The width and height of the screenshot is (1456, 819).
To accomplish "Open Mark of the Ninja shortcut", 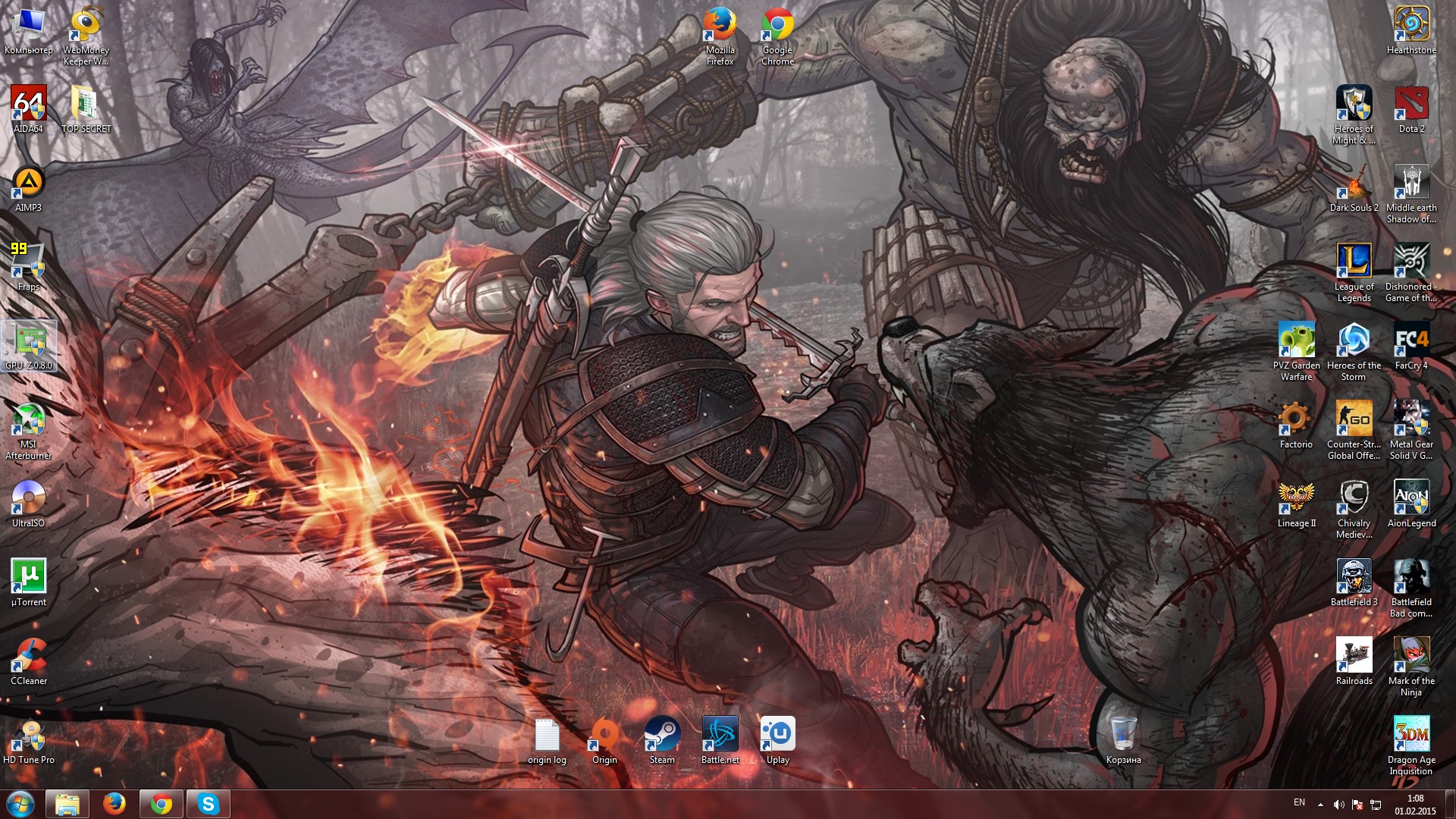I will pyautogui.click(x=1412, y=667).
